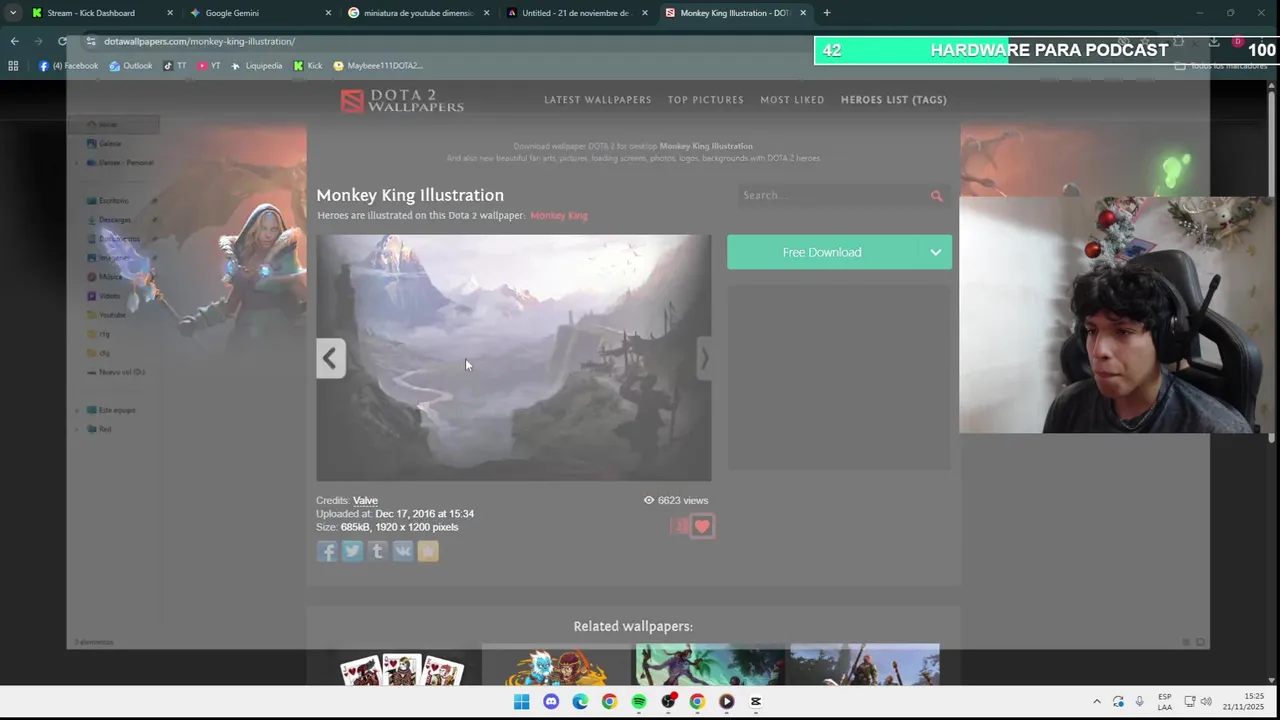Screen dimensions: 1280x720
Task: Click the yellow share icon after VK
Action: pos(428,551)
